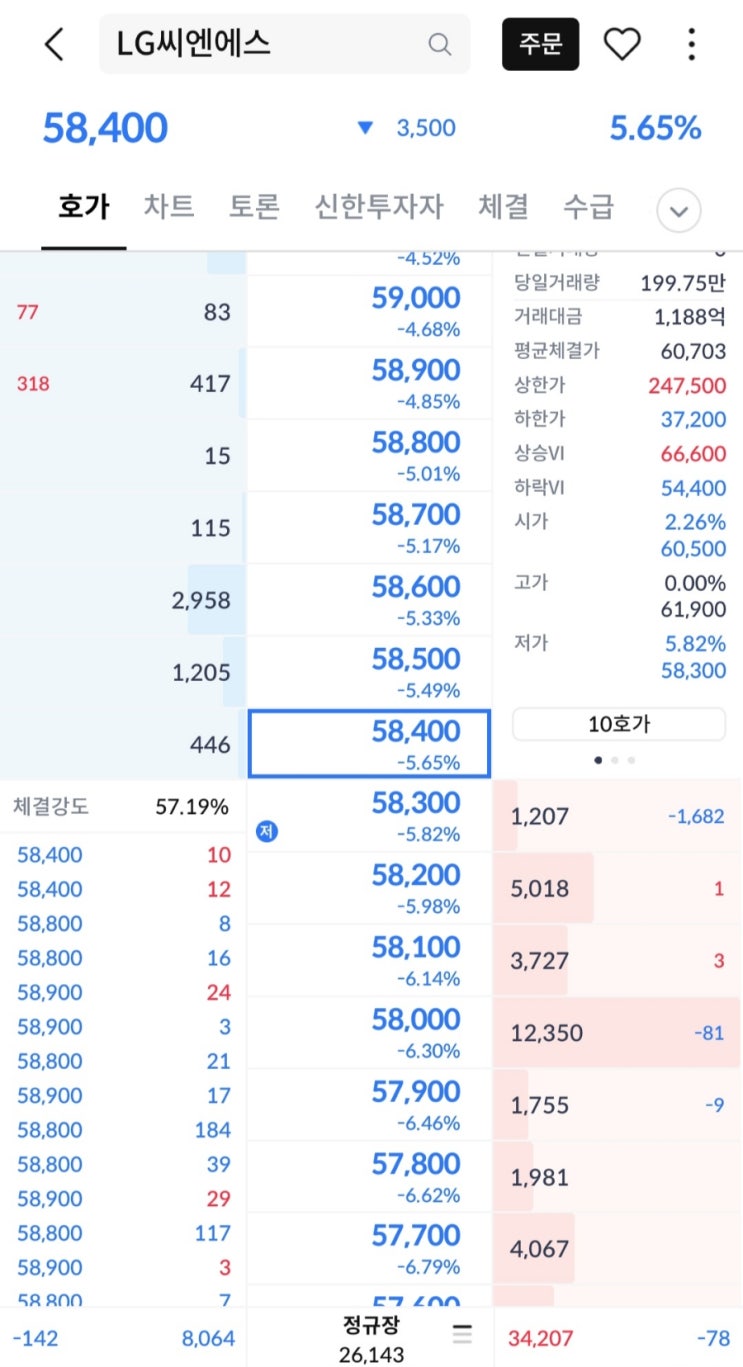Tap the blue down triangle price indicator

pos(365,128)
